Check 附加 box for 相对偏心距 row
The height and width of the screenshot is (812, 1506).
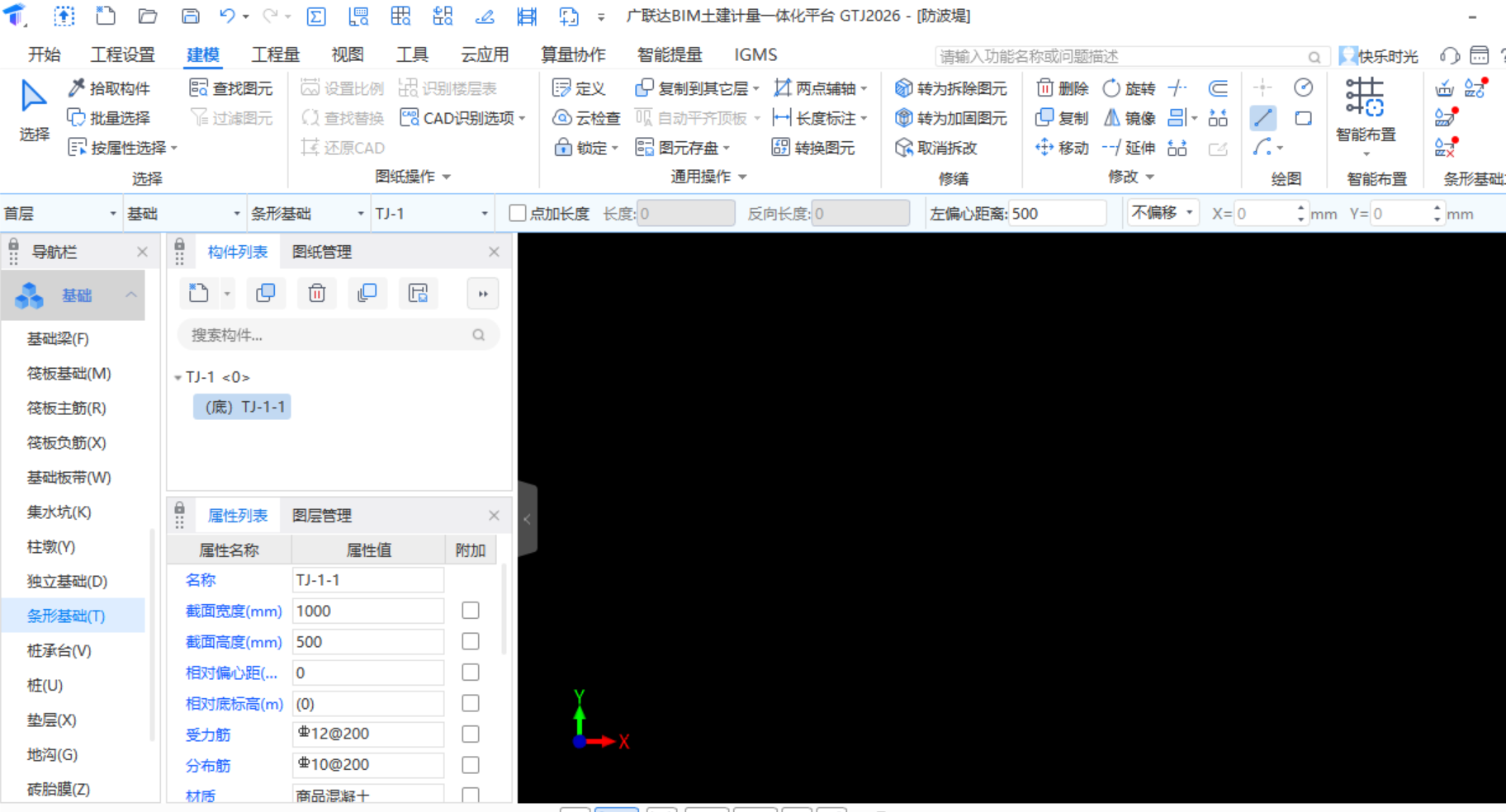coord(471,673)
